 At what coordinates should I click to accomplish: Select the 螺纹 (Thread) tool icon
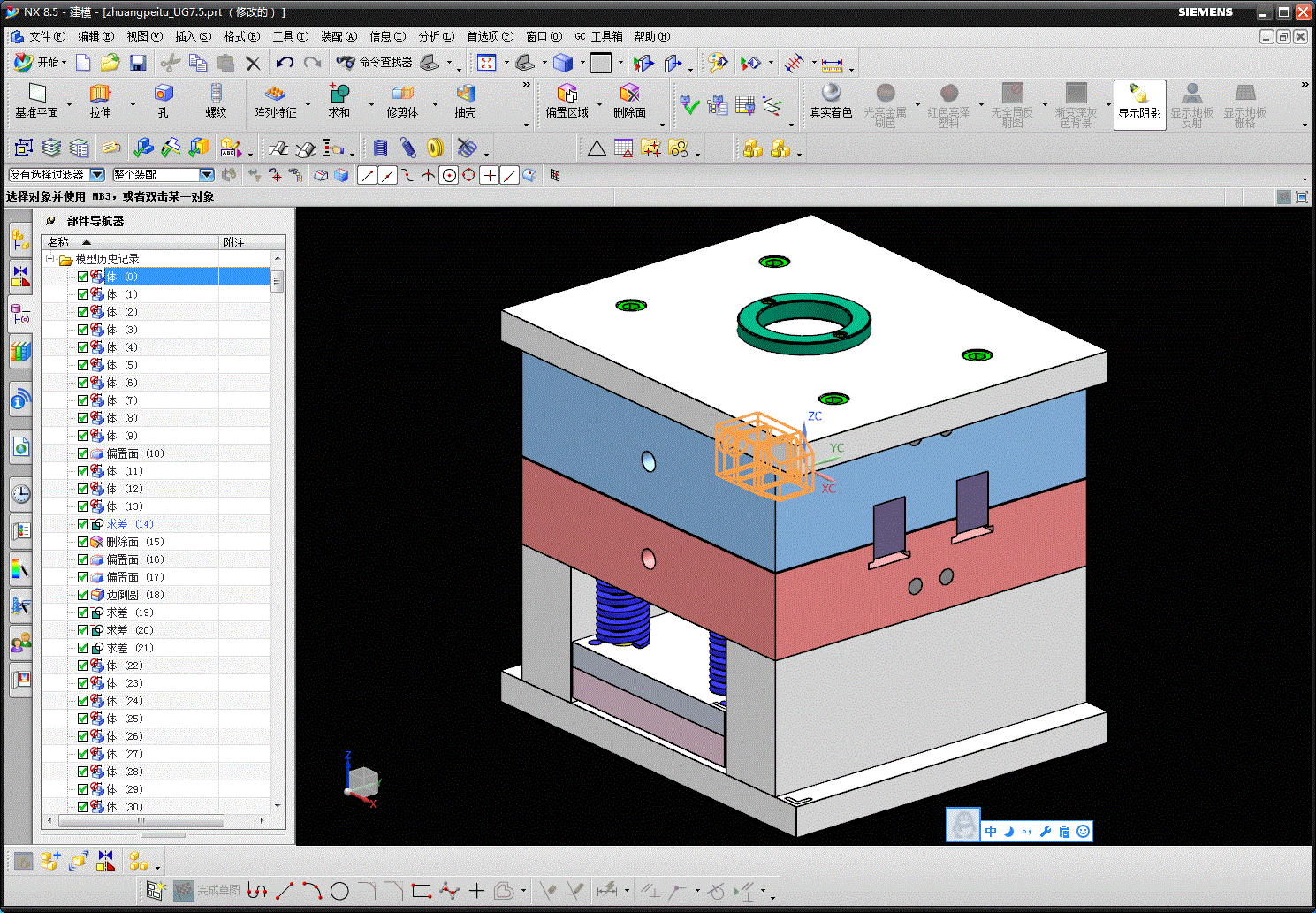tap(217, 93)
